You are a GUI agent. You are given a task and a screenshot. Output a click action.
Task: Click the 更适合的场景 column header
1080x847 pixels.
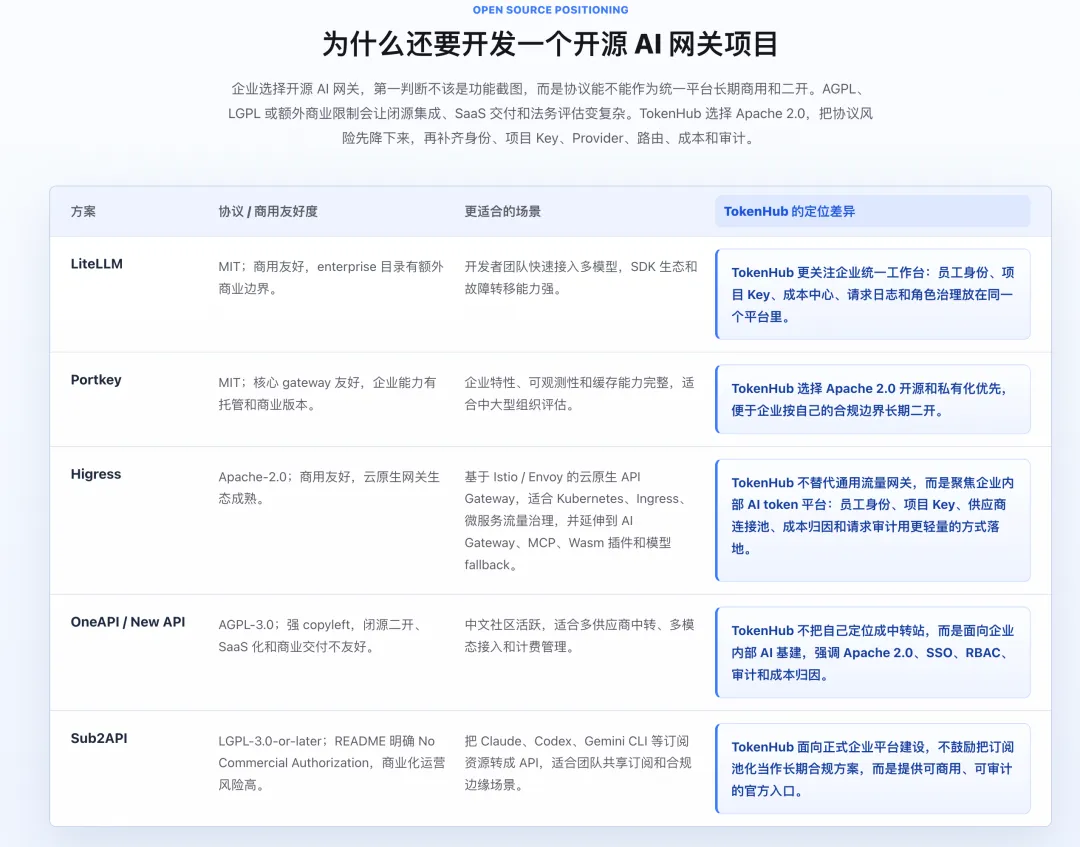tap(503, 211)
